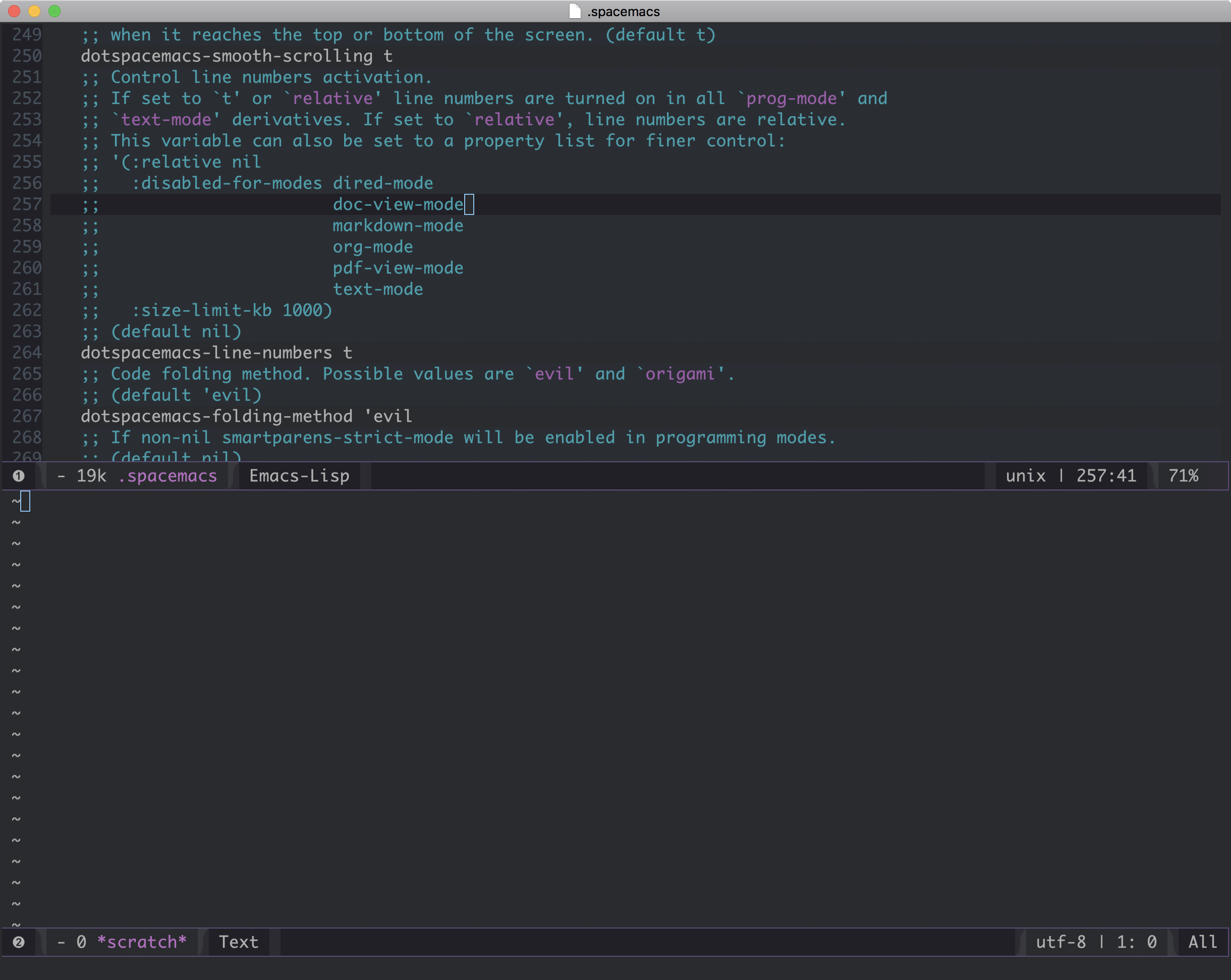Click the yellow macOS minimize button
Screen dimensions: 1231x980
(x=34, y=12)
